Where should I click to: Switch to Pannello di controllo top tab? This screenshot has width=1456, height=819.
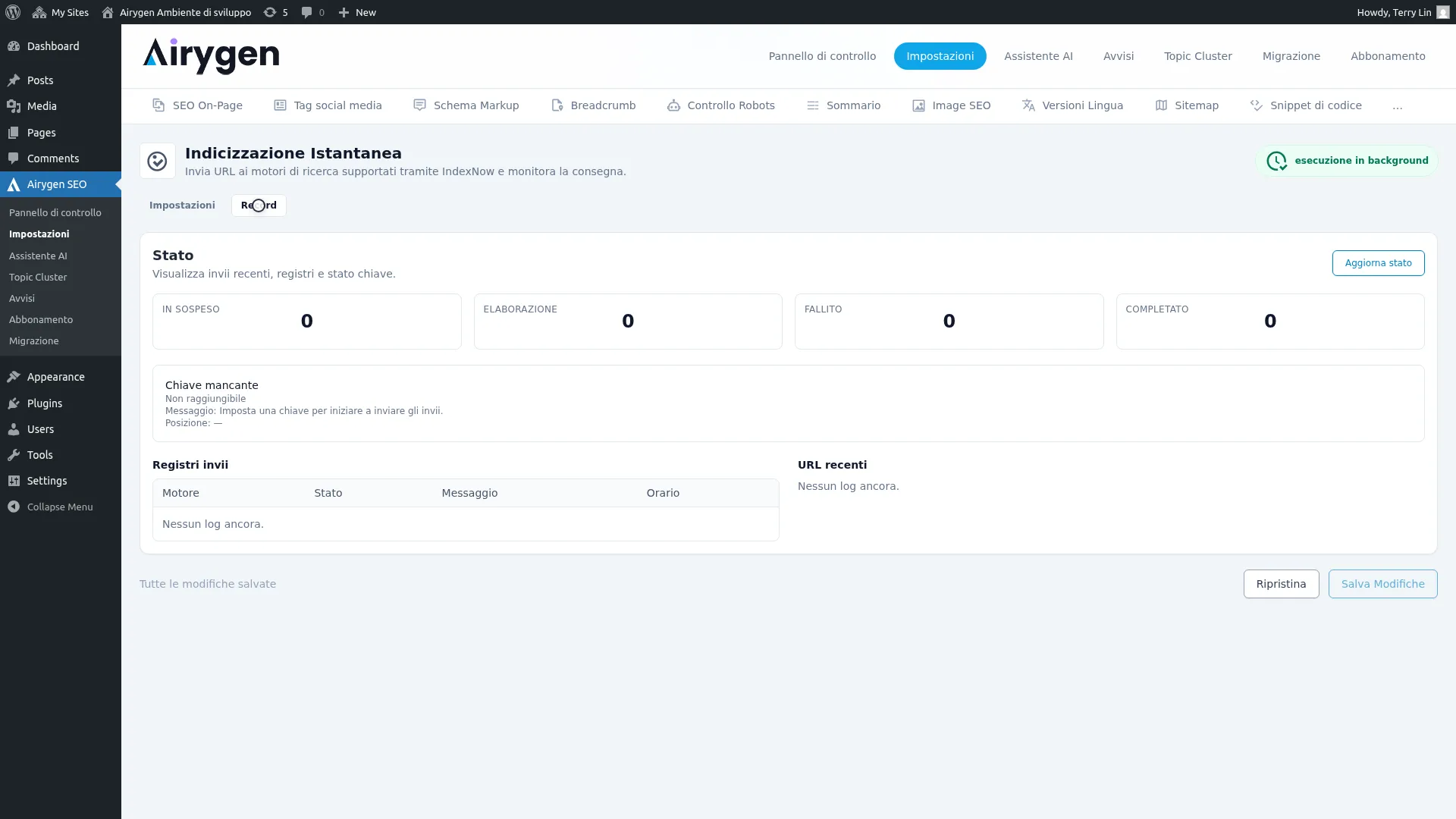(822, 56)
